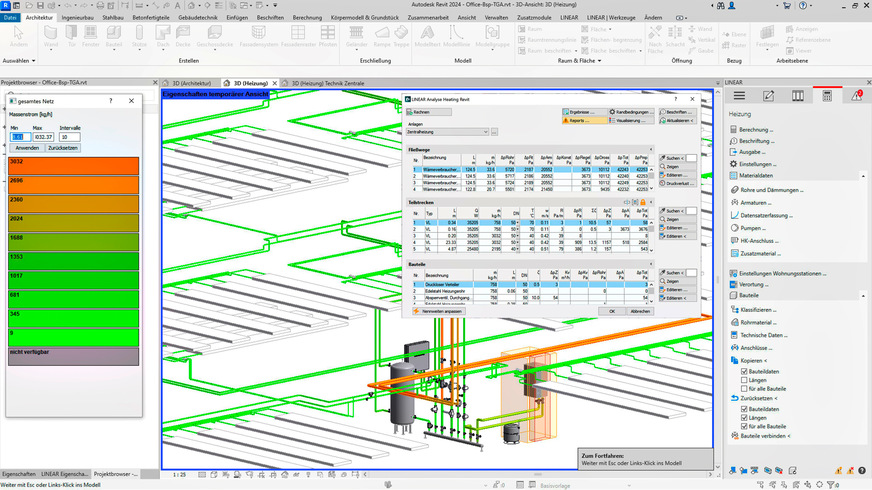Open Klassifizieren in Bauteile section

[754, 310]
